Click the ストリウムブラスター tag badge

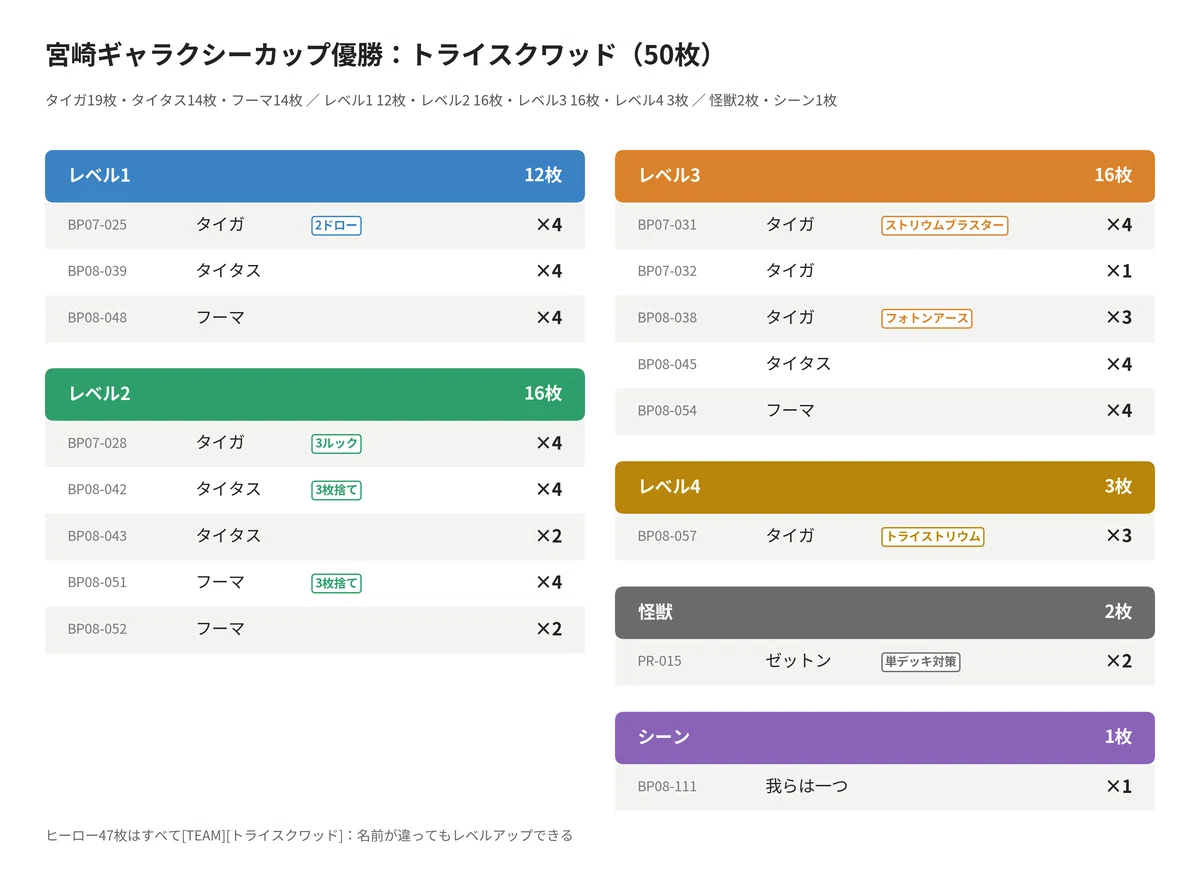(945, 226)
